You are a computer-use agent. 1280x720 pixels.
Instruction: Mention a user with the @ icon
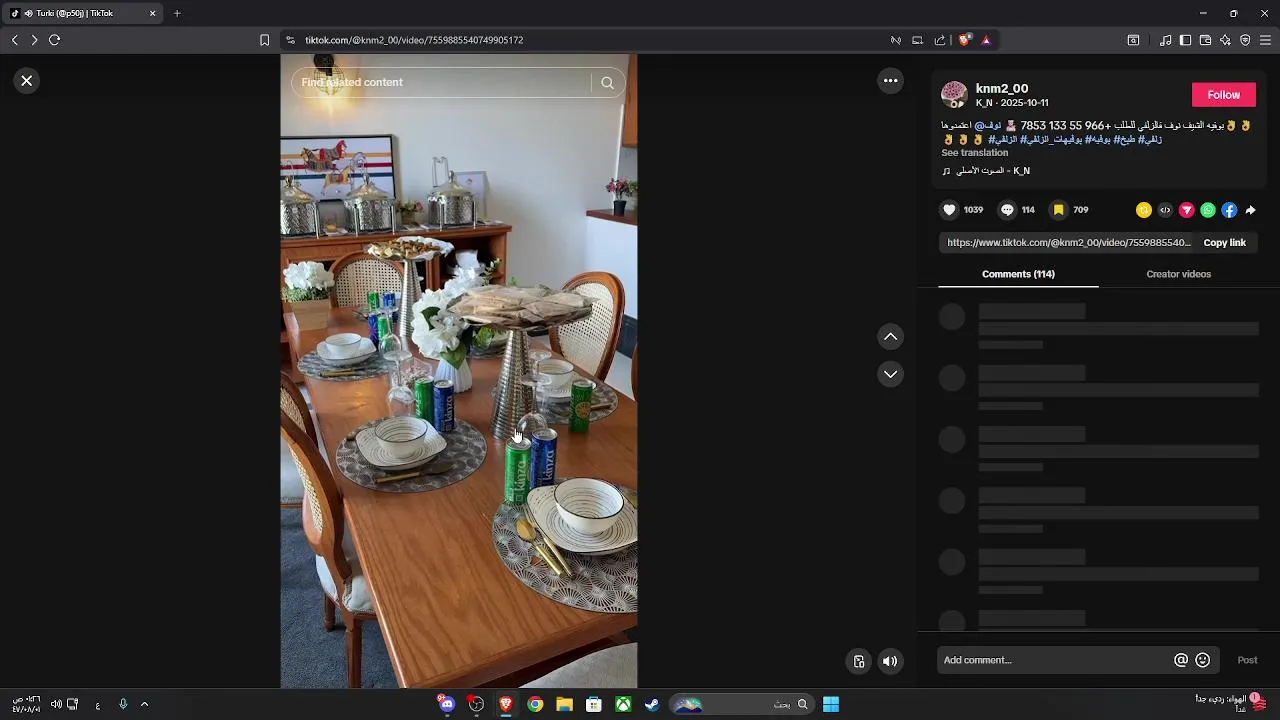click(1181, 660)
